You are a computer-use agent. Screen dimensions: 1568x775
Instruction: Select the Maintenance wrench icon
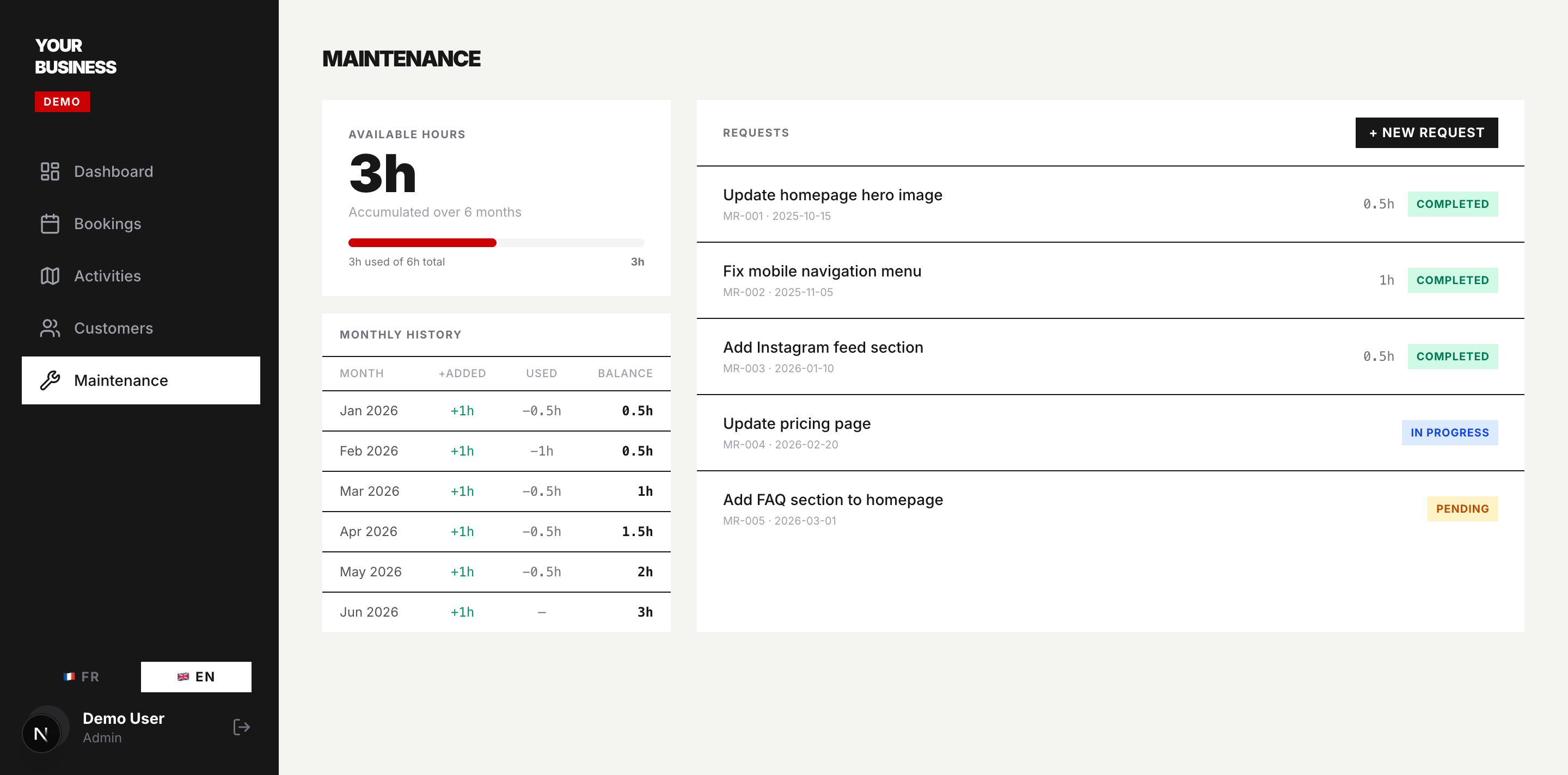tap(50, 381)
